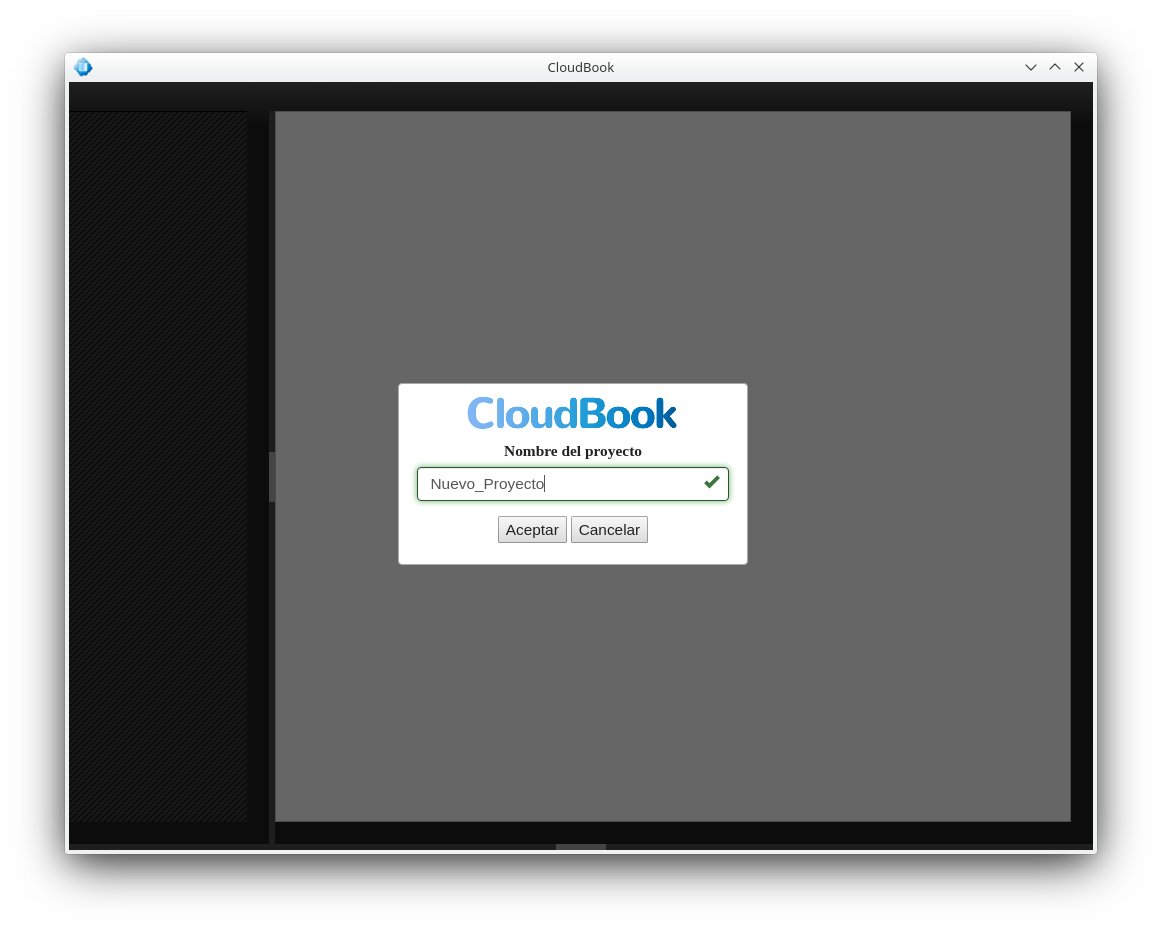Maximize the CloudBook window
Image resolution: width=1162 pixels, height=931 pixels.
tap(1055, 67)
